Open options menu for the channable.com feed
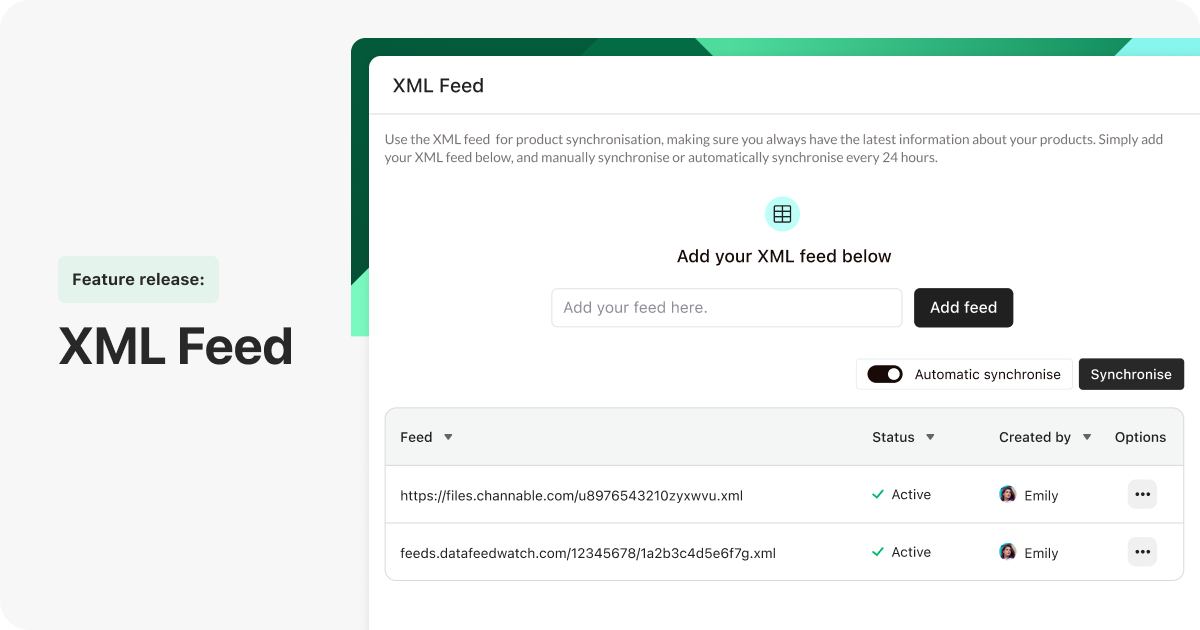This screenshot has width=1200, height=630. tap(1142, 494)
